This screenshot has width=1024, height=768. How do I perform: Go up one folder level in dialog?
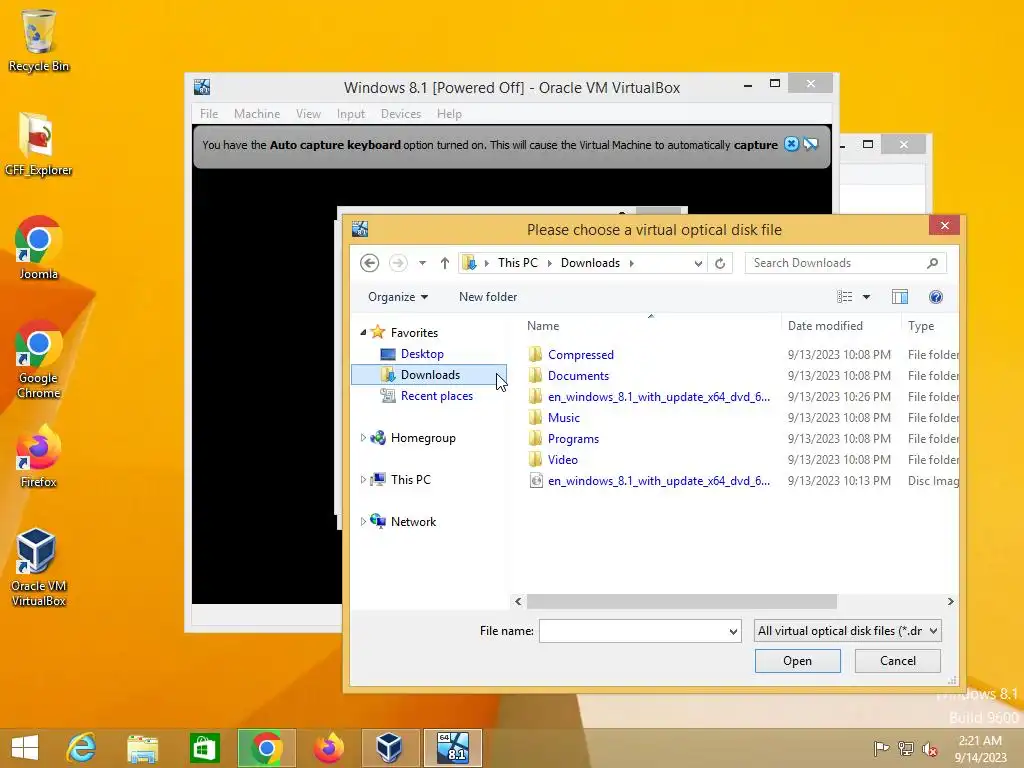445,263
